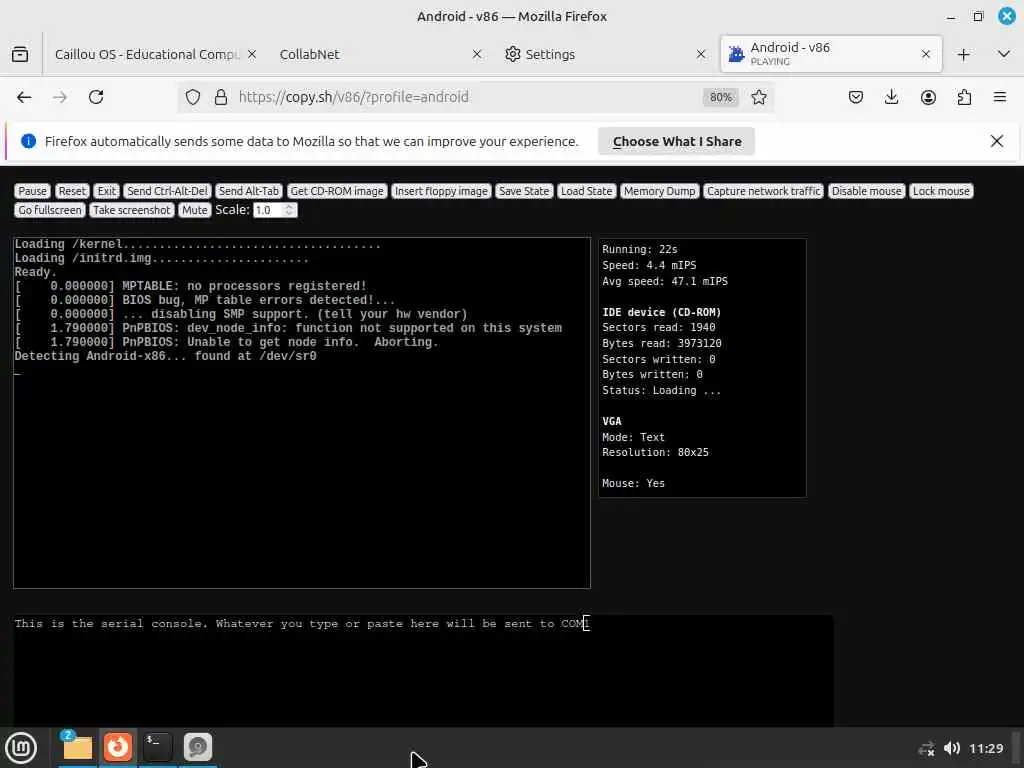This screenshot has height=768, width=1024.
Task: Disable mouse in the emulator
Action: pyautogui.click(x=867, y=191)
